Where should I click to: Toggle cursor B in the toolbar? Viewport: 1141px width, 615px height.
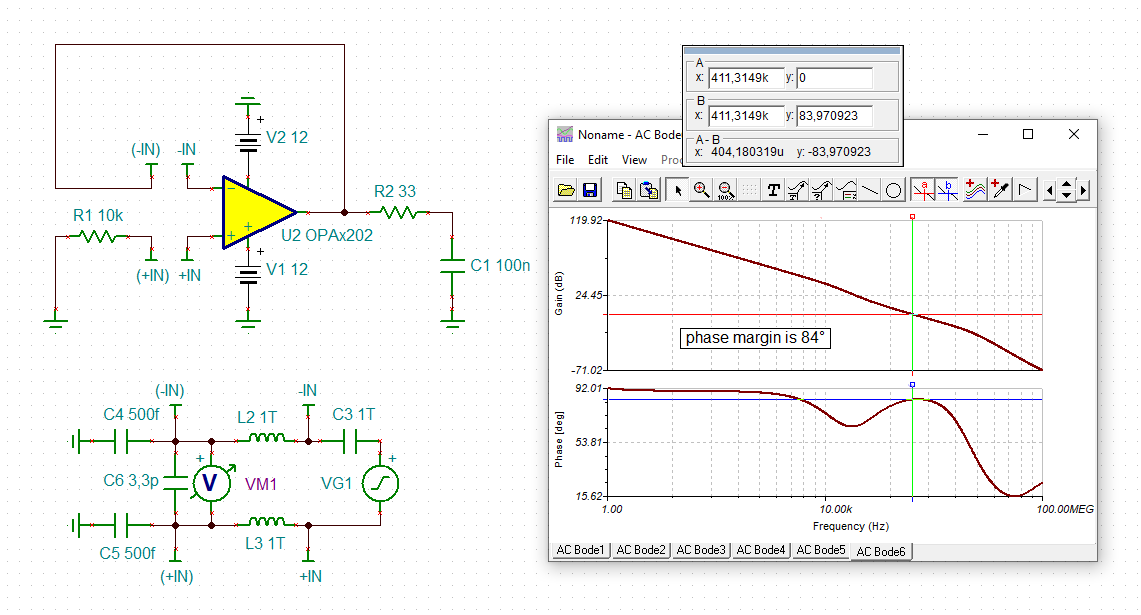click(947, 191)
